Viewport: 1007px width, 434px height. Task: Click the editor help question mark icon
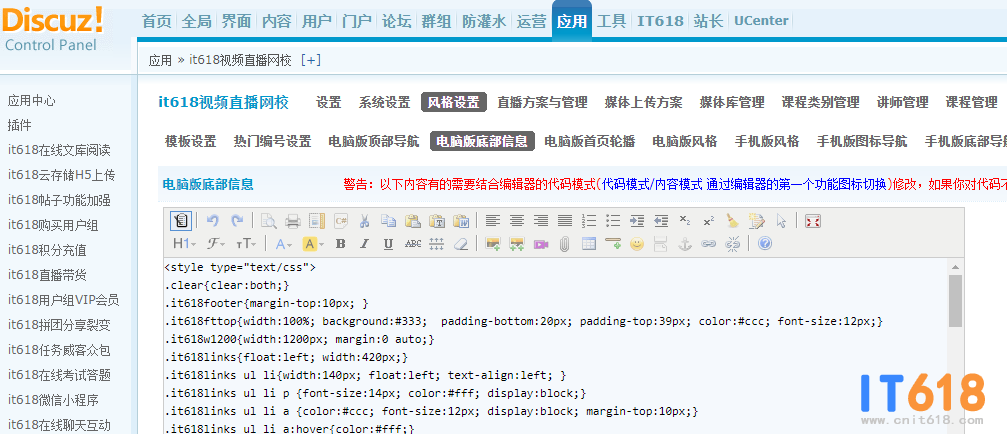(765, 244)
